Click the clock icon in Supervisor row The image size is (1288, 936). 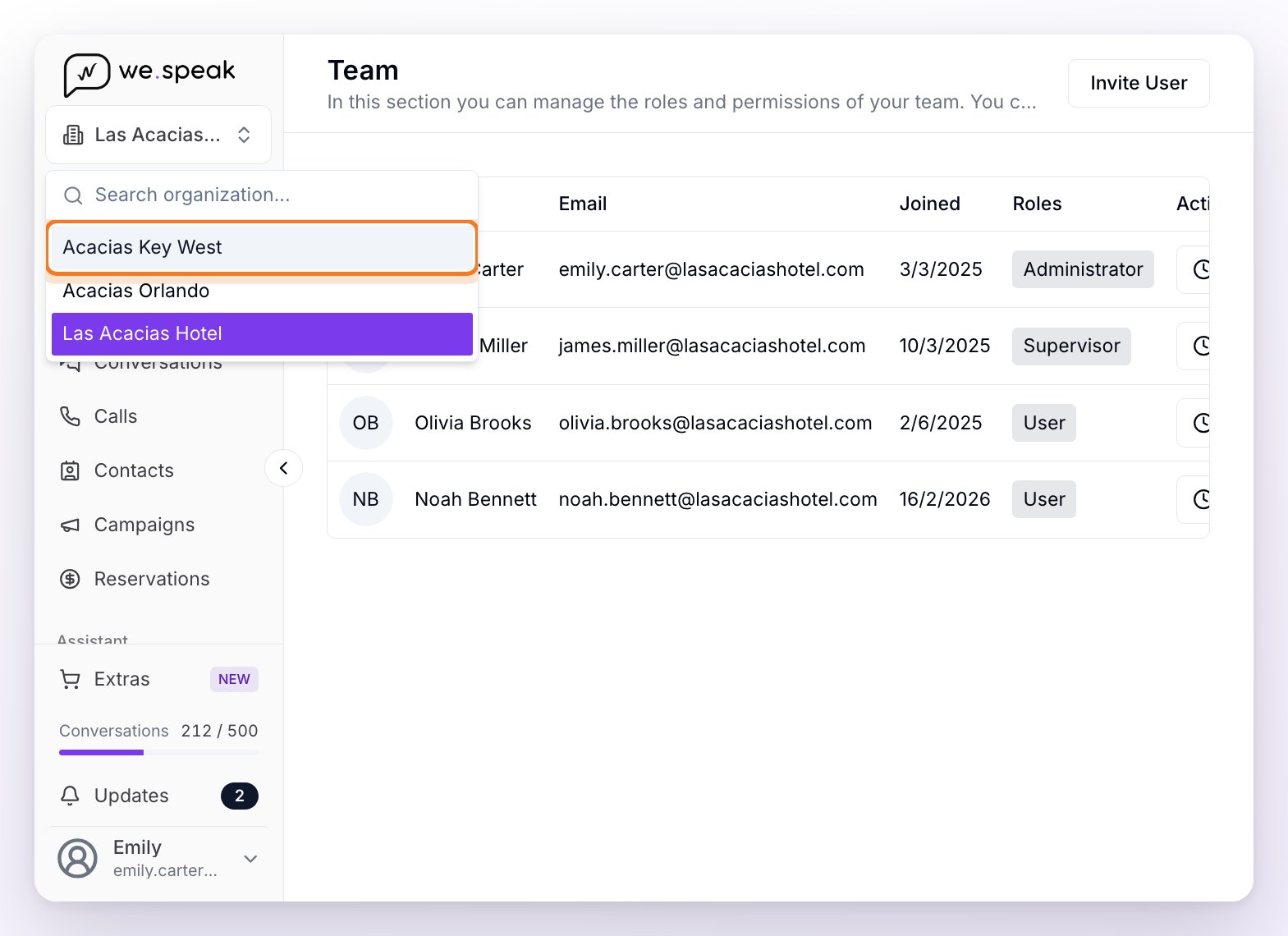[1202, 346]
